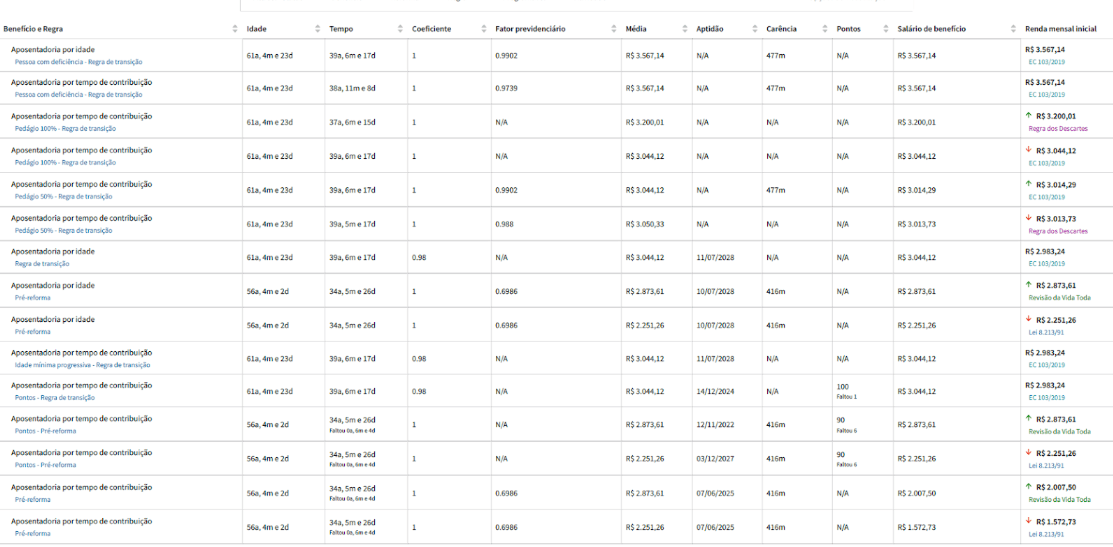Image resolution: width=1113 pixels, height=547 pixels.
Task: Open the EC 103/2019 link under R$ 3.014,29
Action: coord(1045,197)
